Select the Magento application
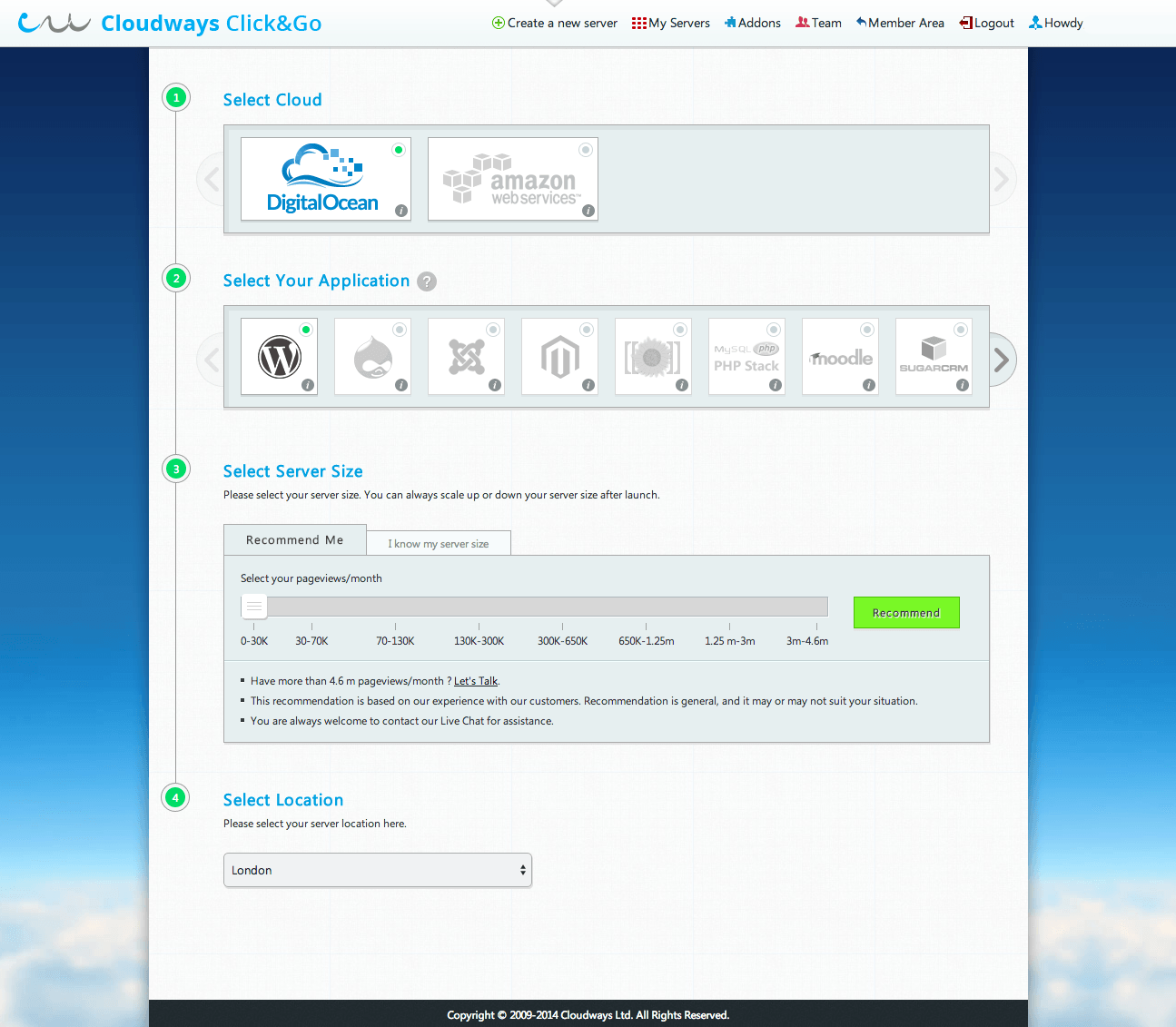Screen dimensions: 1176x1027 pyautogui.click(x=559, y=356)
